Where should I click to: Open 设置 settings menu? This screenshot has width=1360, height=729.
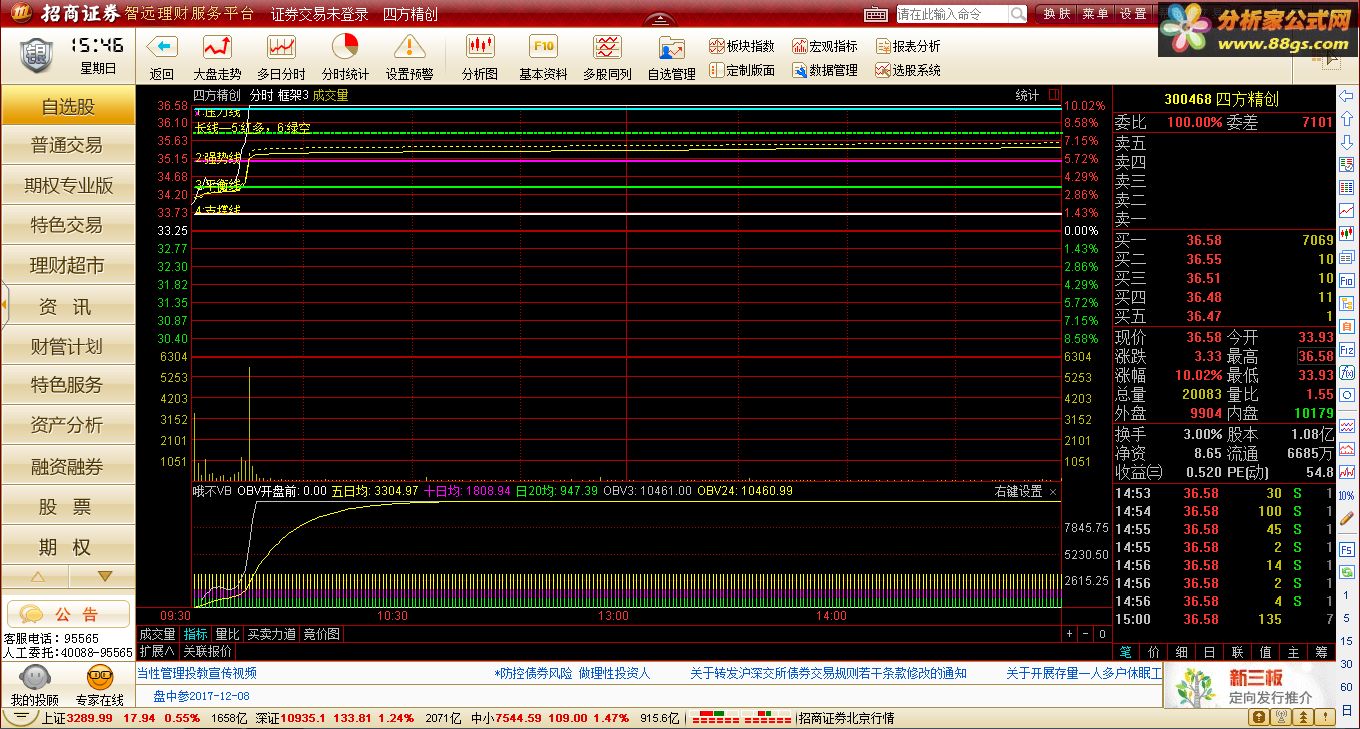(x=1133, y=14)
